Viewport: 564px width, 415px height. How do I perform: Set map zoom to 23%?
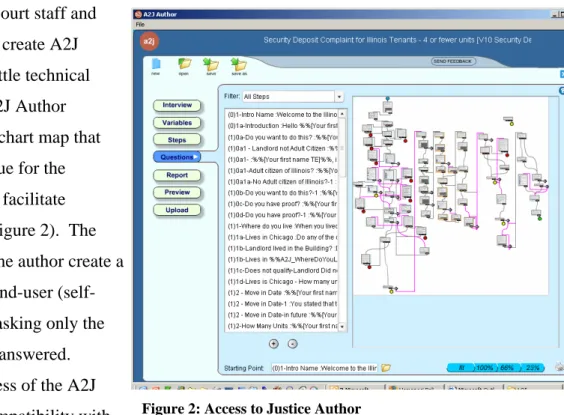[532, 368]
